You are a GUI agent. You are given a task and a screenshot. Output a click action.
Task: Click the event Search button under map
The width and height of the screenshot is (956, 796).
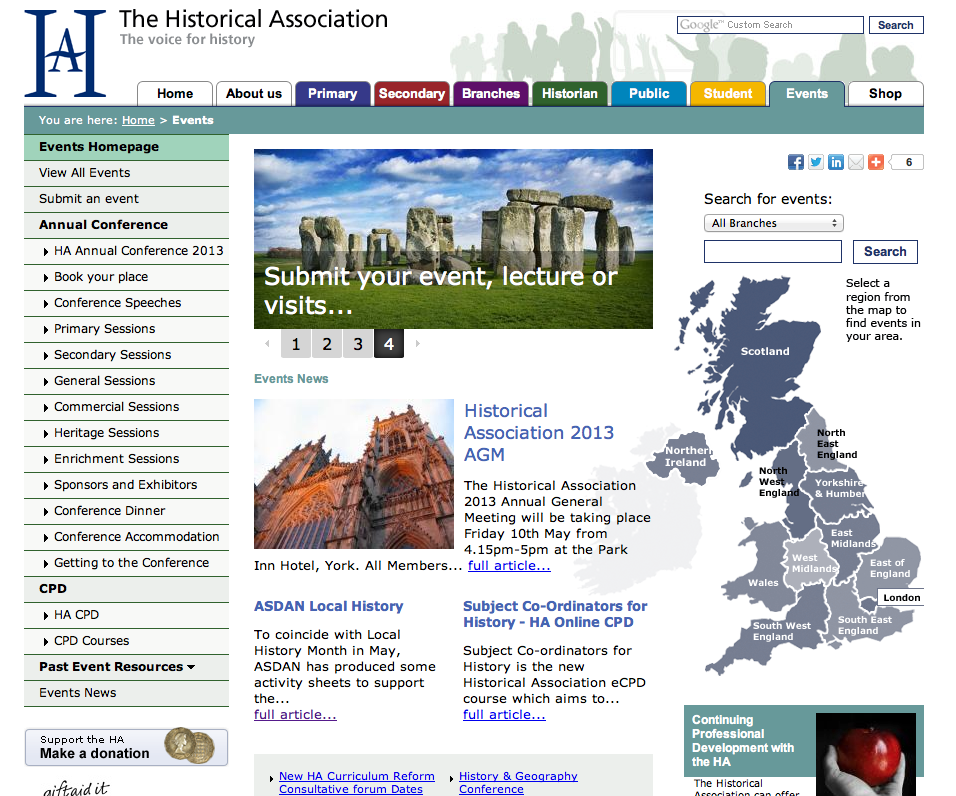[884, 252]
